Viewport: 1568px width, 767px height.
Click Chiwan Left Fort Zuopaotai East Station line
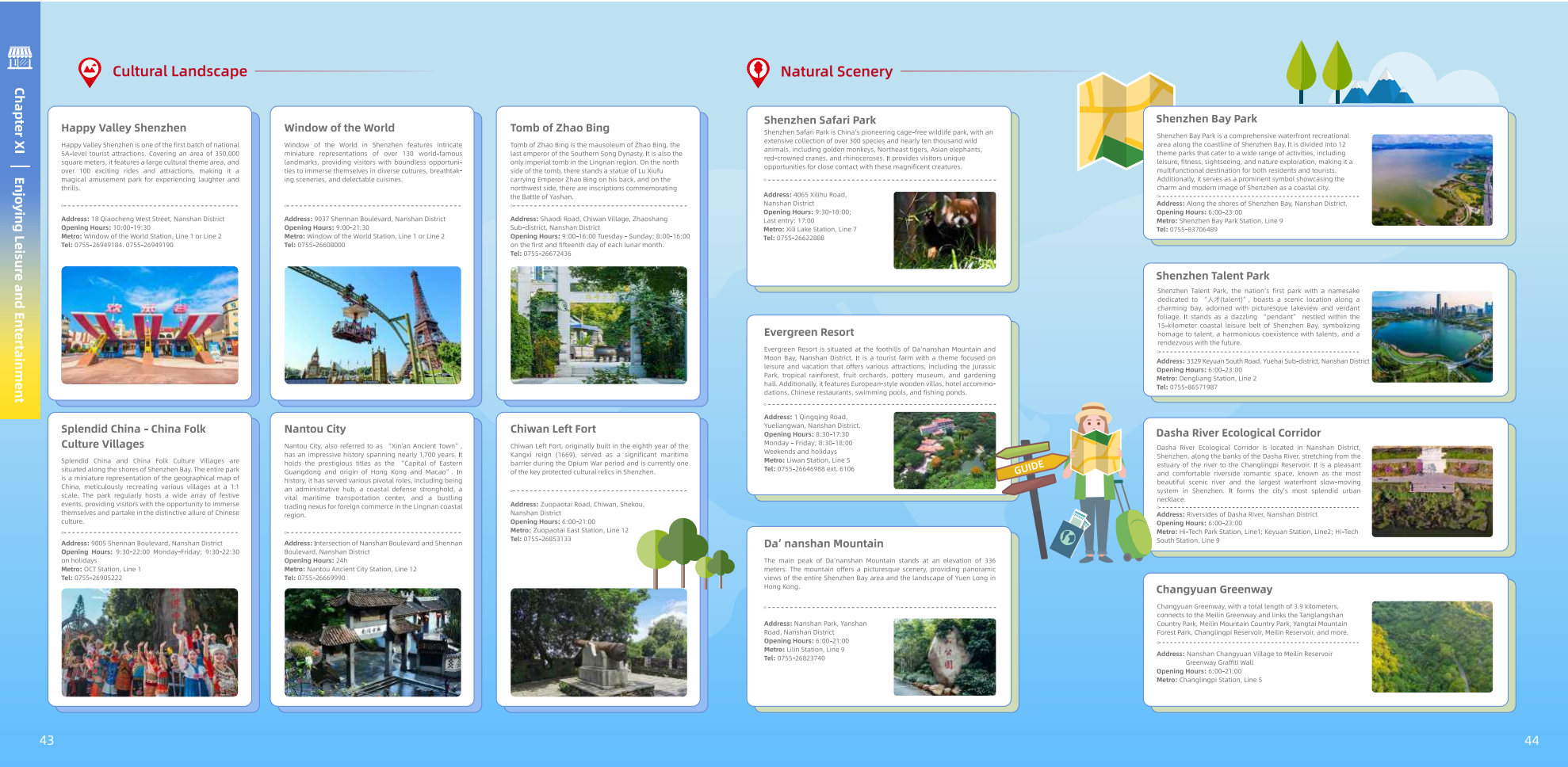click(x=569, y=530)
